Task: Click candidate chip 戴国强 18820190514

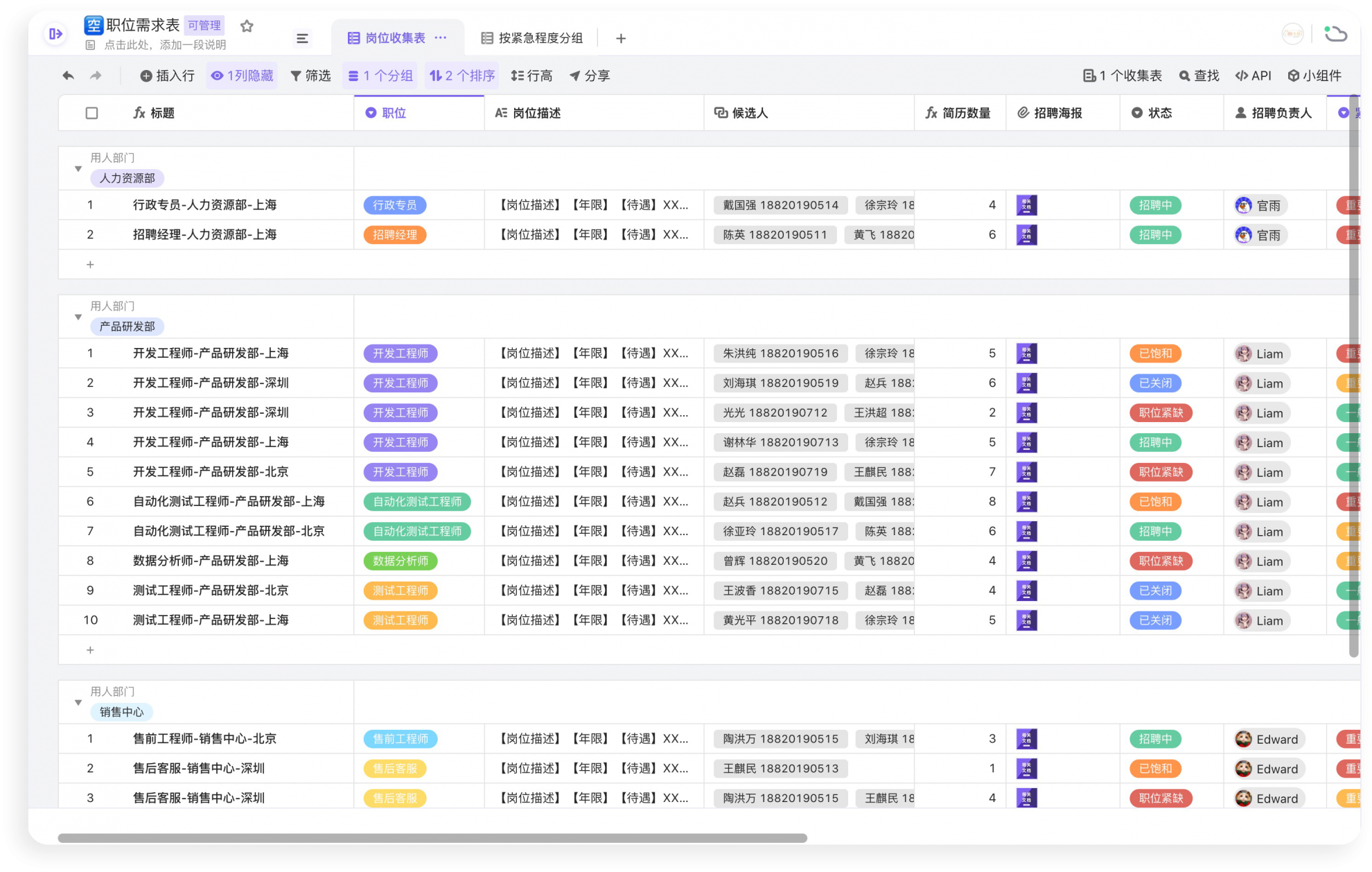Action: pyautogui.click(x=780, y=205)
